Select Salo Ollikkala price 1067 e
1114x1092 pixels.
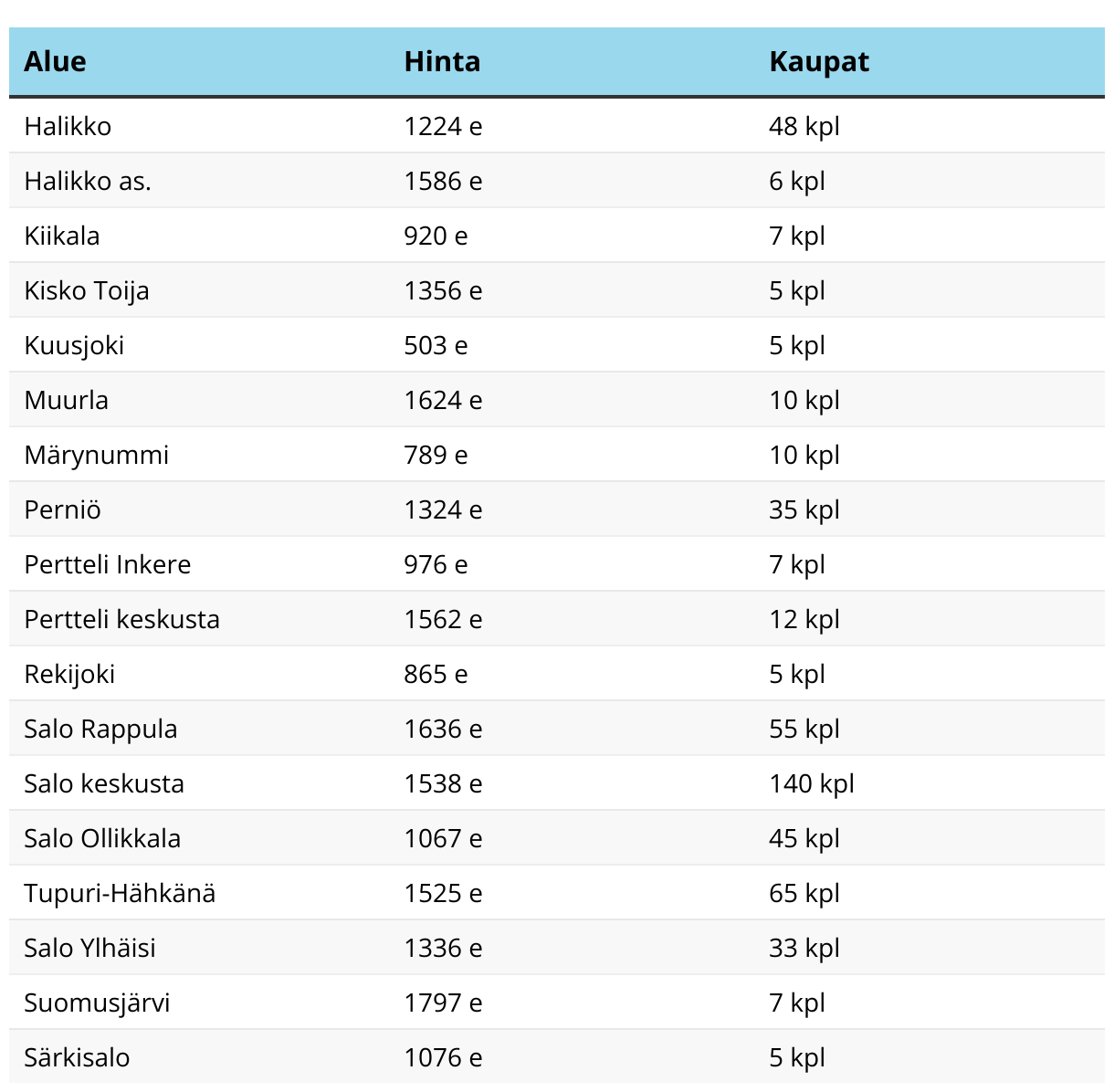click(x=443, y=838)
